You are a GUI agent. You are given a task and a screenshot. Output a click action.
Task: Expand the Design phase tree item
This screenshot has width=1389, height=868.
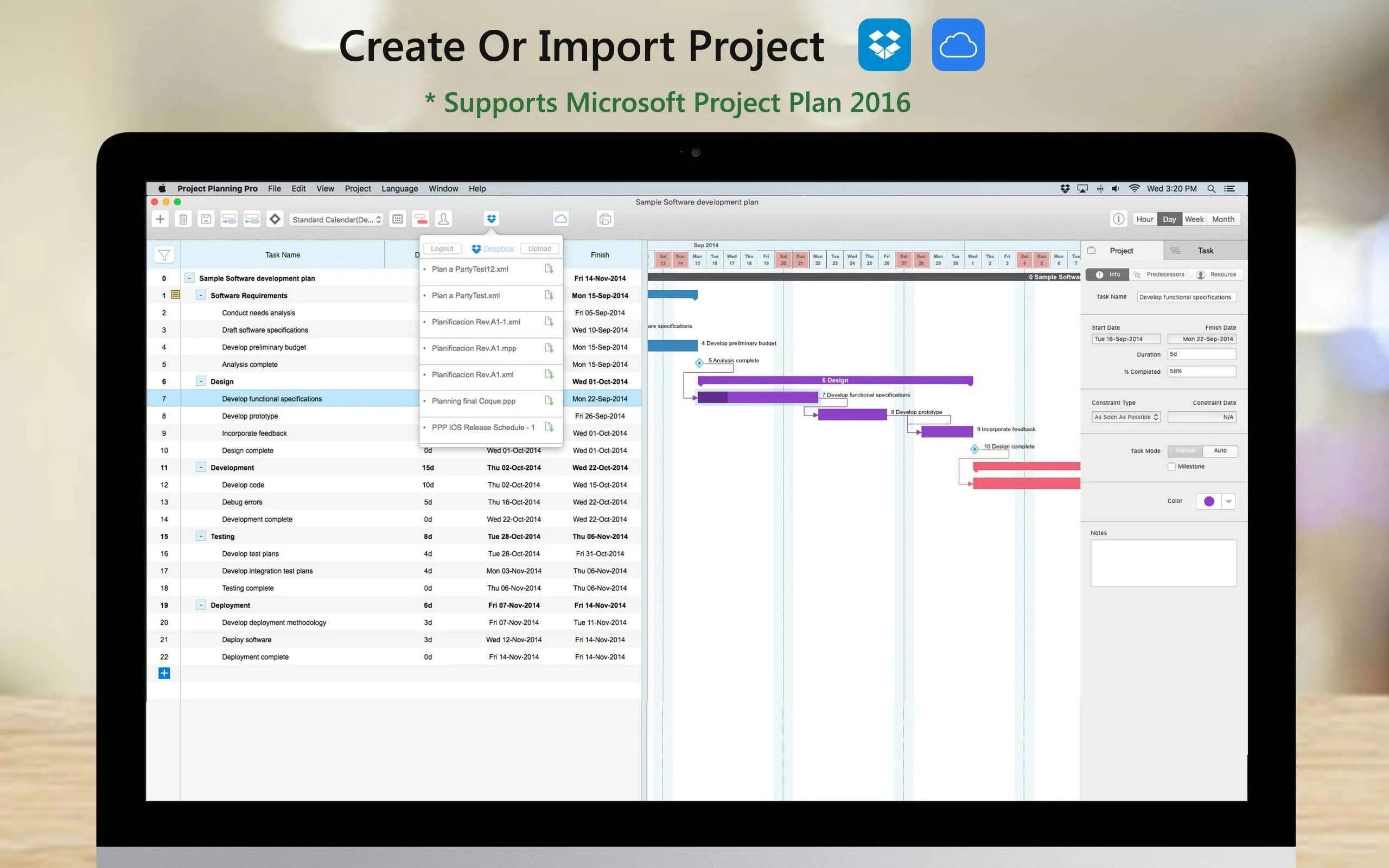tap(199, 381)
